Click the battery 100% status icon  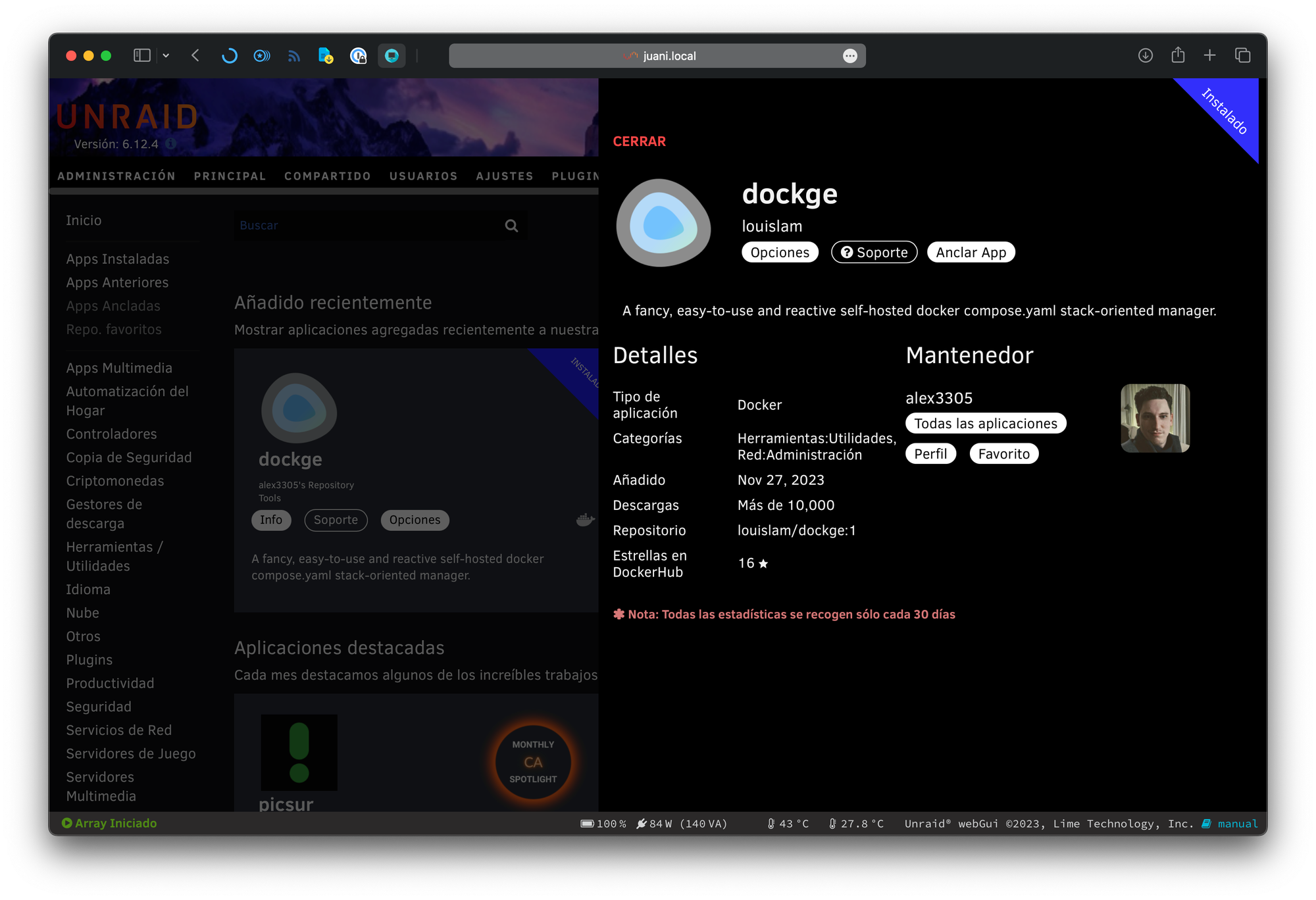(588, 824)
